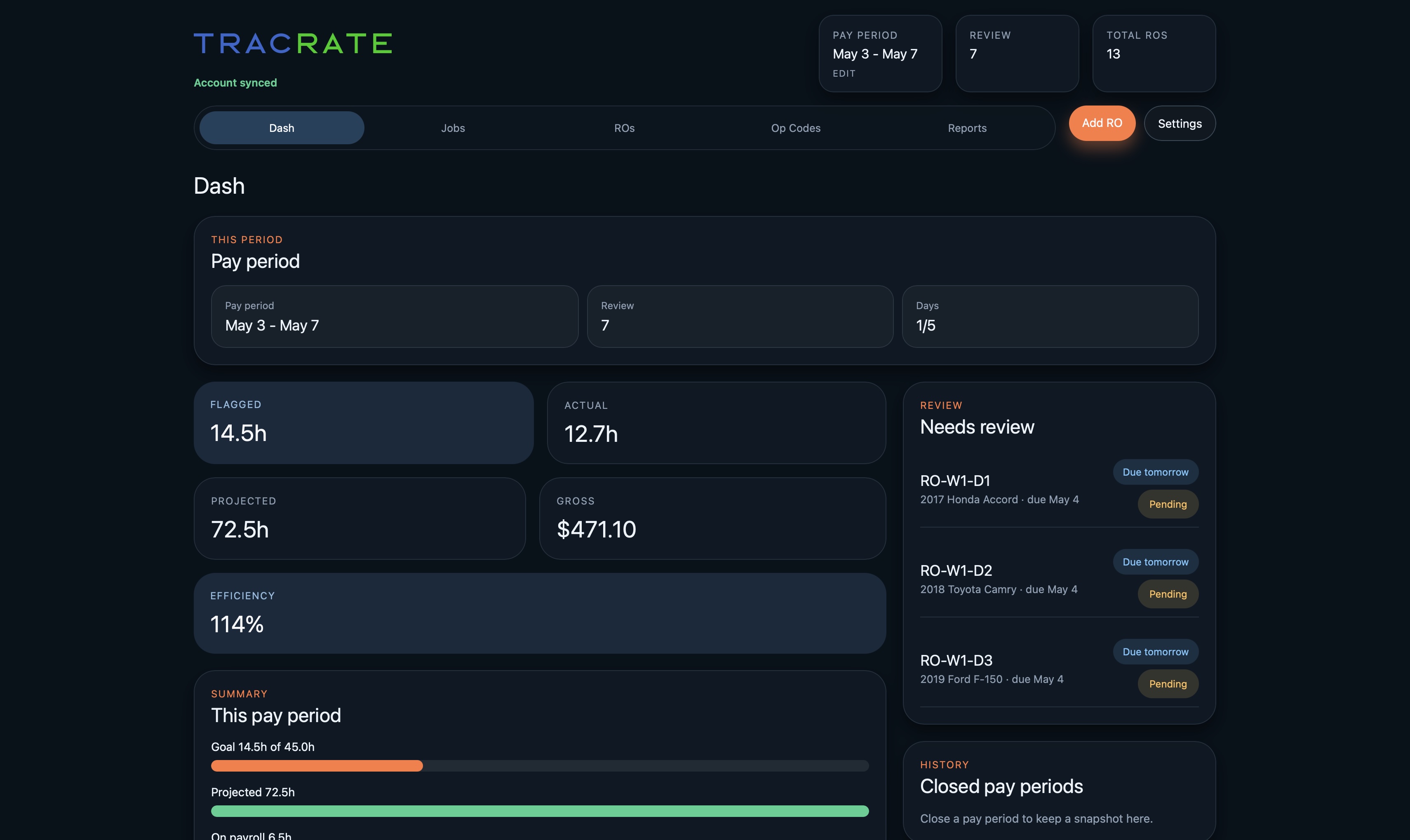
Task: Click the Flagged 14.5h stat card
Action: pos(363,423)
